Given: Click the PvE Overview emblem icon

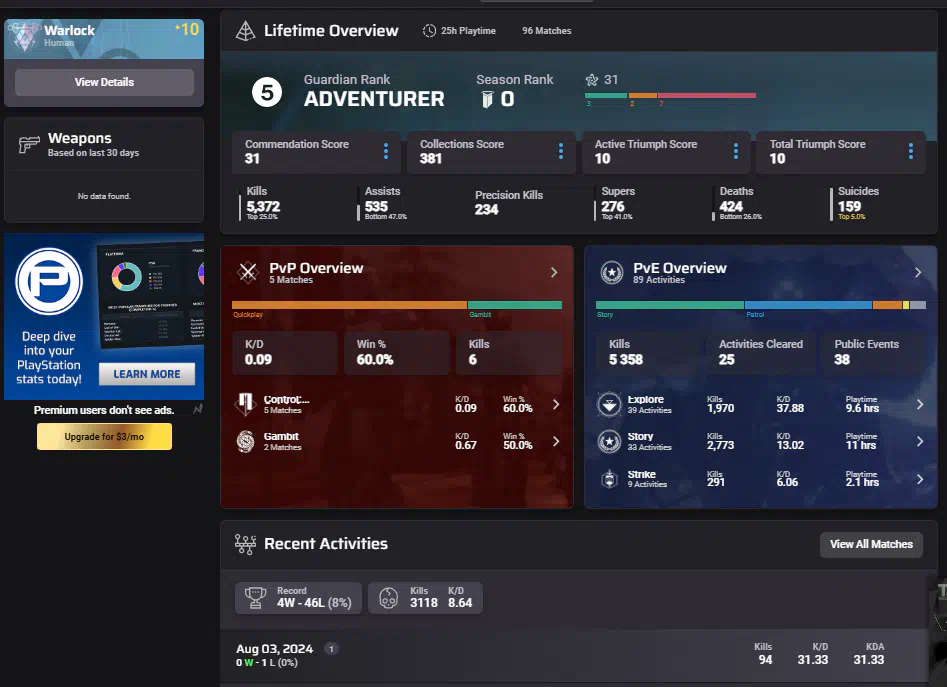Looking at the screenshot, I should pos(611,273).
